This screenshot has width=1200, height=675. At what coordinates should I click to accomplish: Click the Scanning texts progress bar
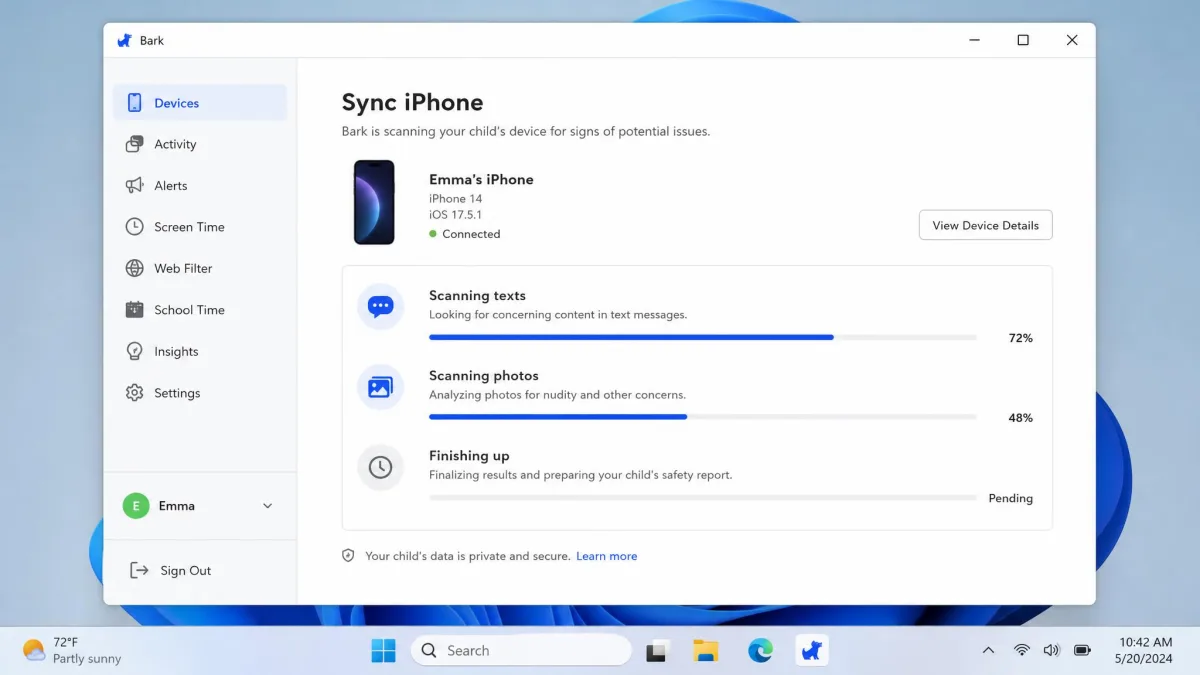pos(702,338)
